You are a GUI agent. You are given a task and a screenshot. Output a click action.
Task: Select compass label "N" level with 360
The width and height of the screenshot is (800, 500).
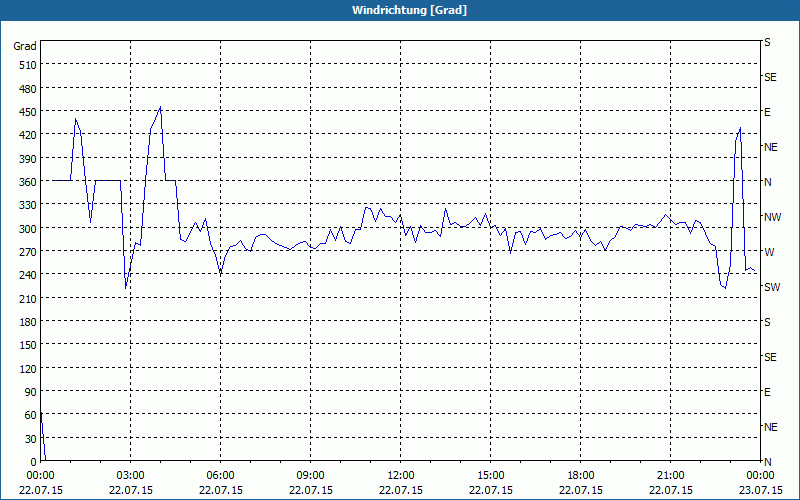coord(768,182)
